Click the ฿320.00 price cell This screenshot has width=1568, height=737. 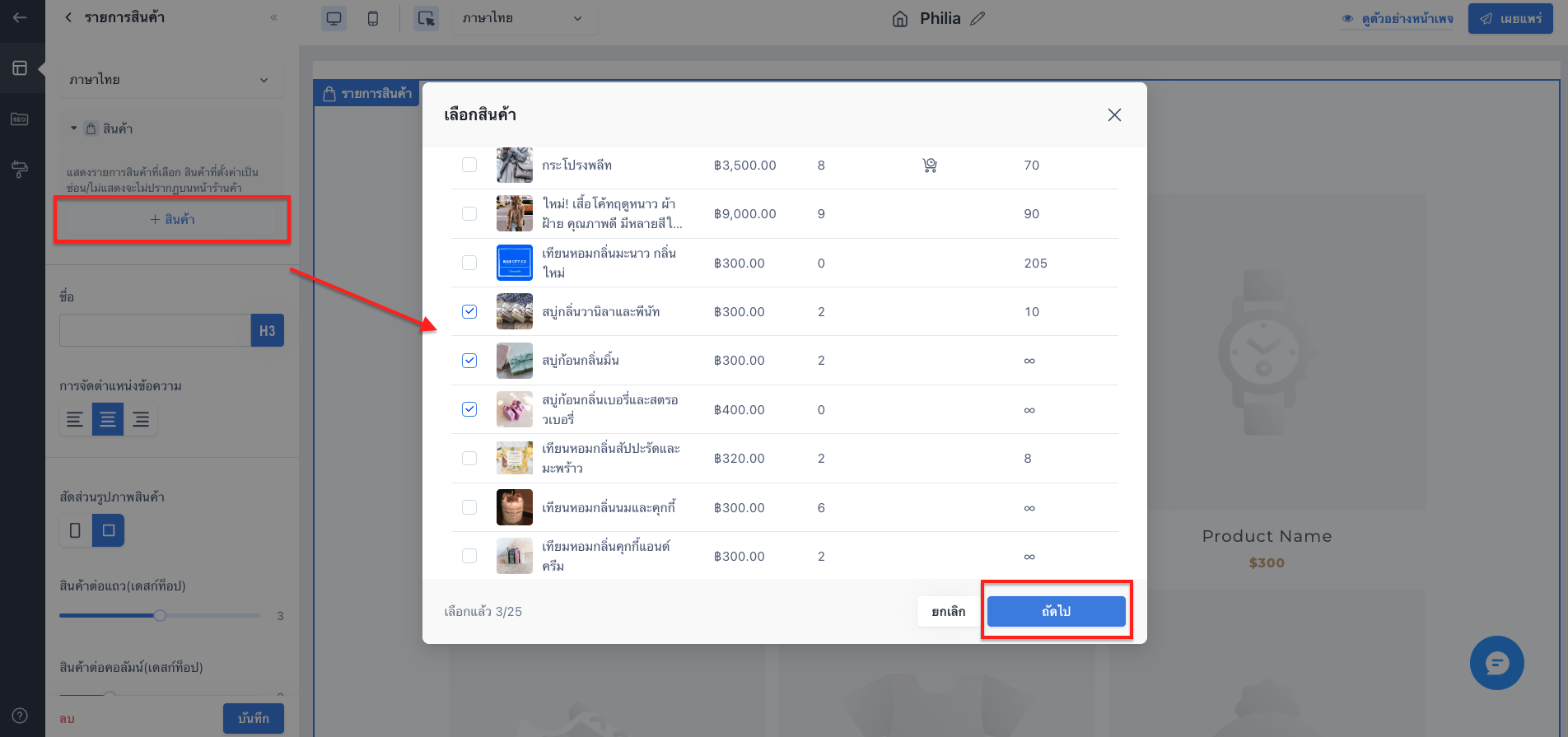(x=739, y=459)
